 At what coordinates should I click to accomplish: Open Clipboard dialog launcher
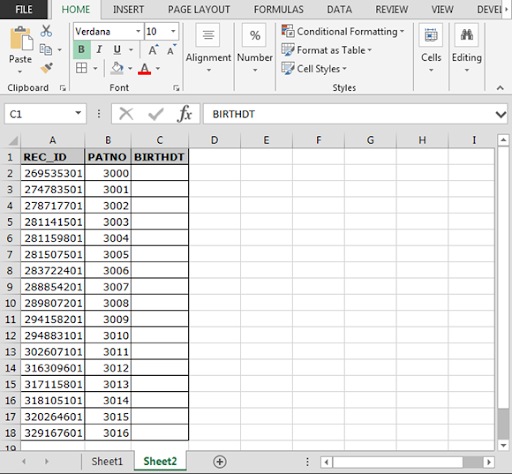pyautogui.click(x=63, y=88)
